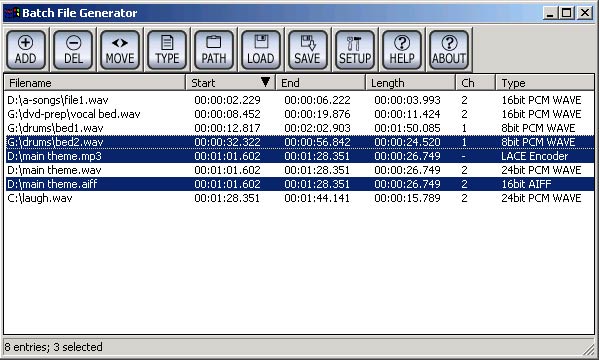
Task: Click the LOAD toolbar button
Action: (x=261, y=50)
